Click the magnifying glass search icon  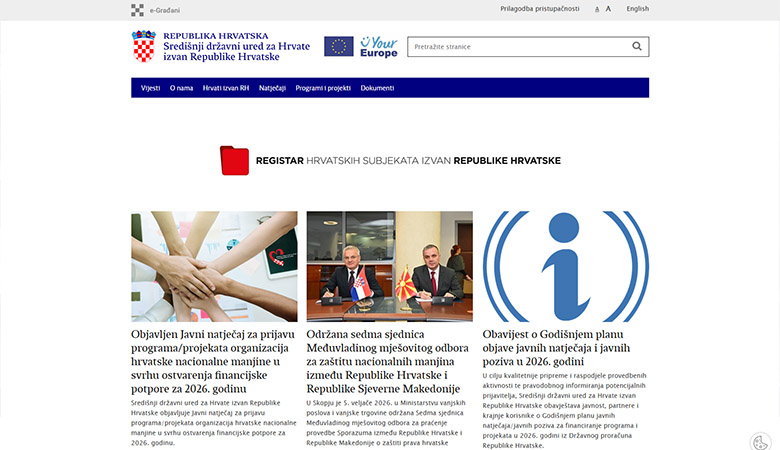click(637, 46)
